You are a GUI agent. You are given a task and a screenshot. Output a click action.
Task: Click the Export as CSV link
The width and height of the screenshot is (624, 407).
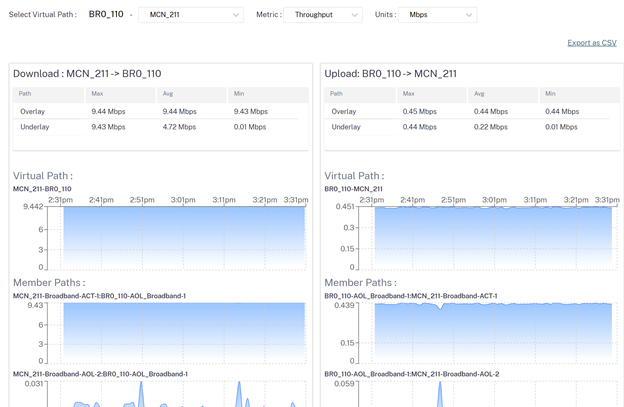(x=592, y=43)
